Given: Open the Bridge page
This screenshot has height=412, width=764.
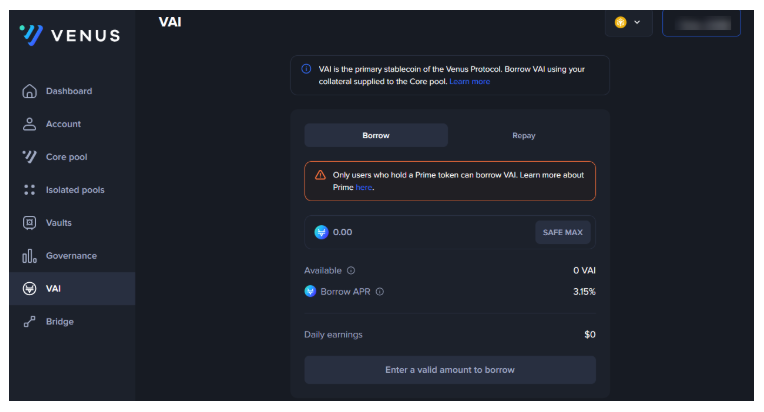Looking at the screenshot, I should [x=59, y=321].
